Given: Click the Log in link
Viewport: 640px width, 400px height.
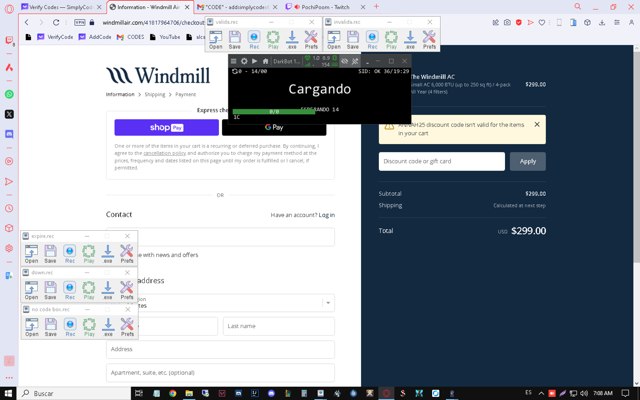Looking at the screenshot, I should click(327, 215).
